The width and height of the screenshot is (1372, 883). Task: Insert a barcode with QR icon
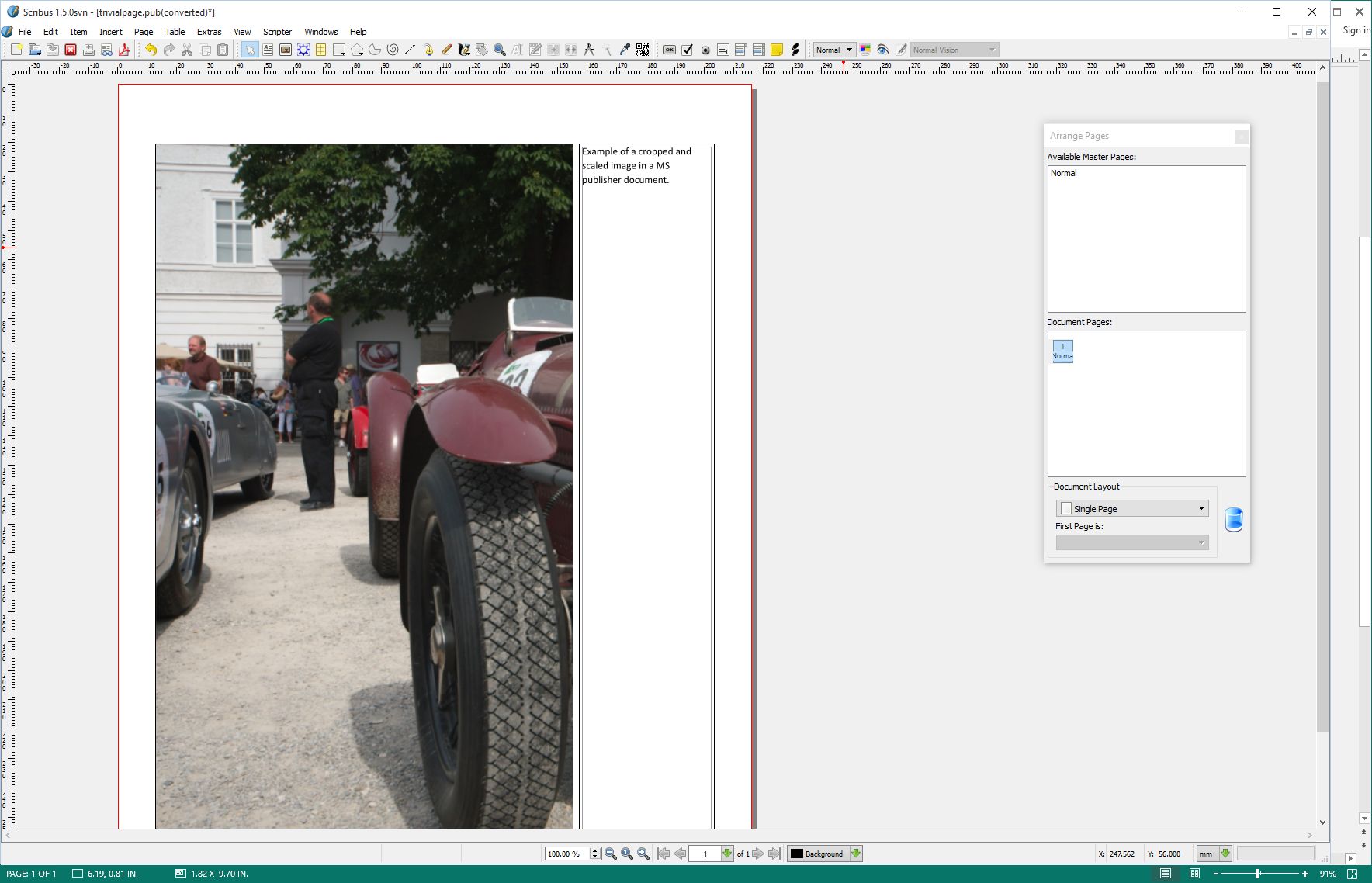(643, 50)
